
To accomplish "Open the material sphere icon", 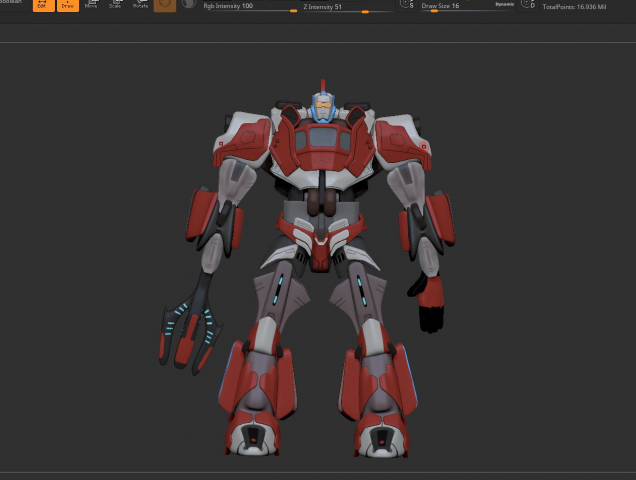I will (x=189, y=4).
